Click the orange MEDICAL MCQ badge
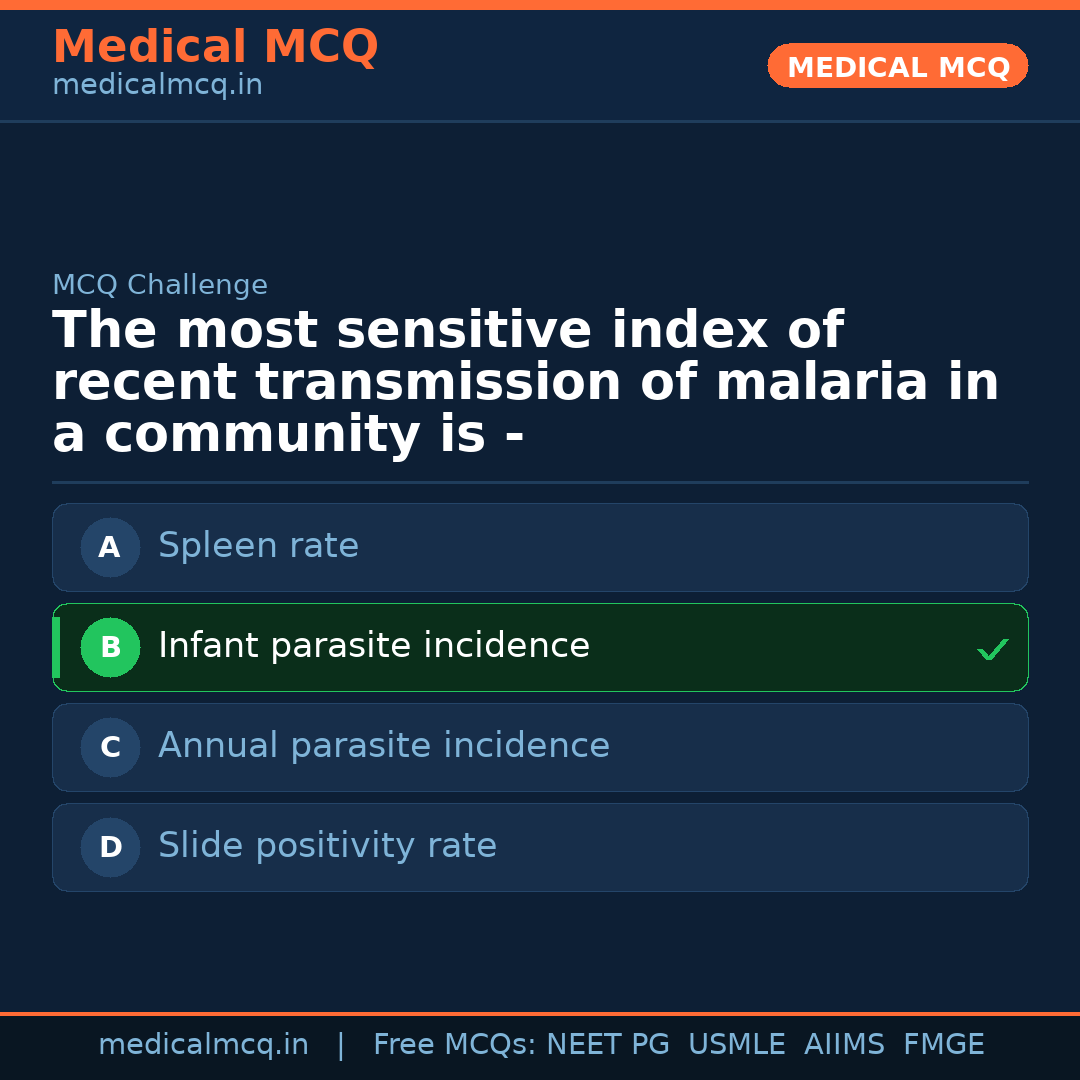Image resolution: width=1080 pixels, height=1080 pixels. pyautogui.click(x=897, y=66)
